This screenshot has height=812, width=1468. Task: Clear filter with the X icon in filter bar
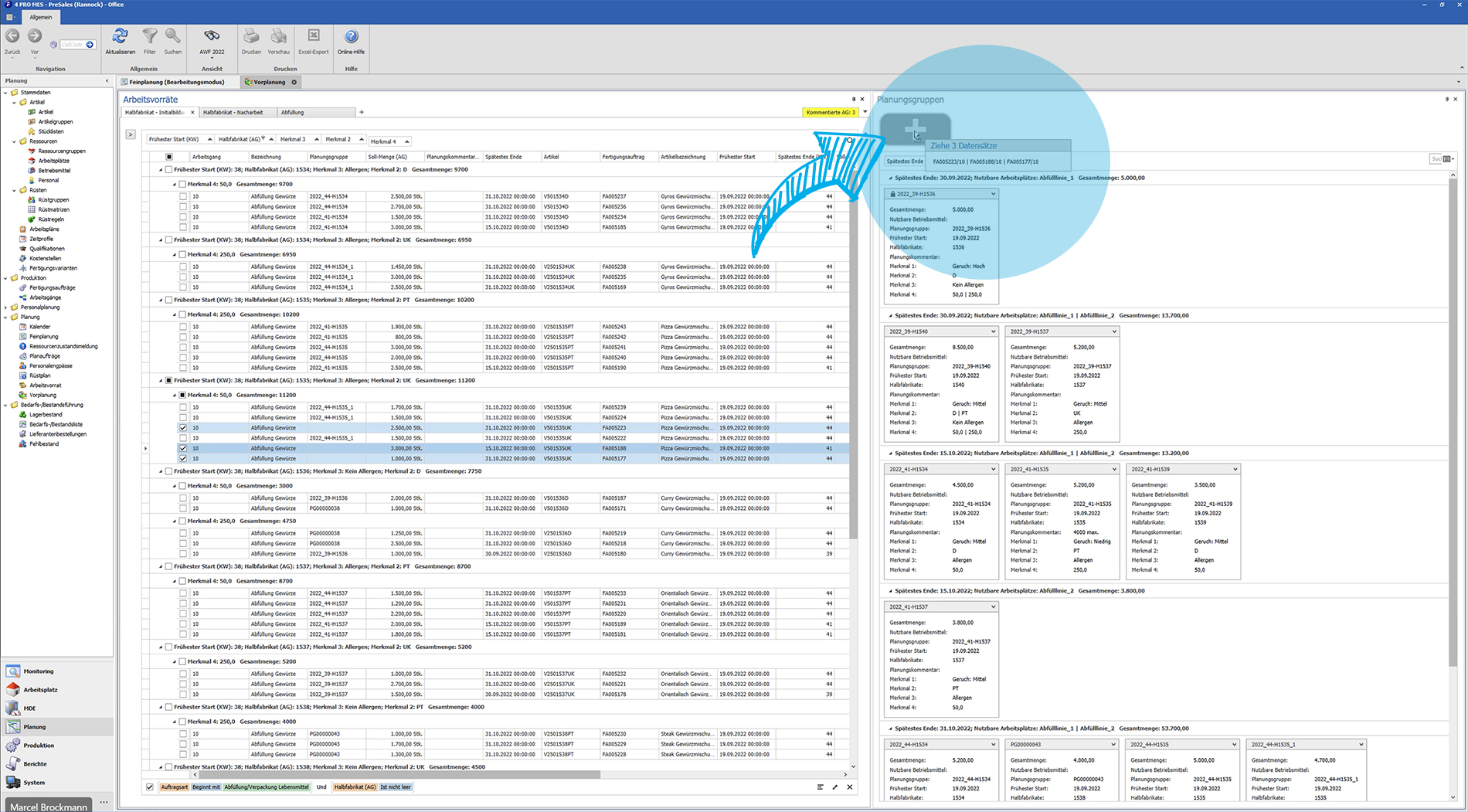[x=850, y=787]
